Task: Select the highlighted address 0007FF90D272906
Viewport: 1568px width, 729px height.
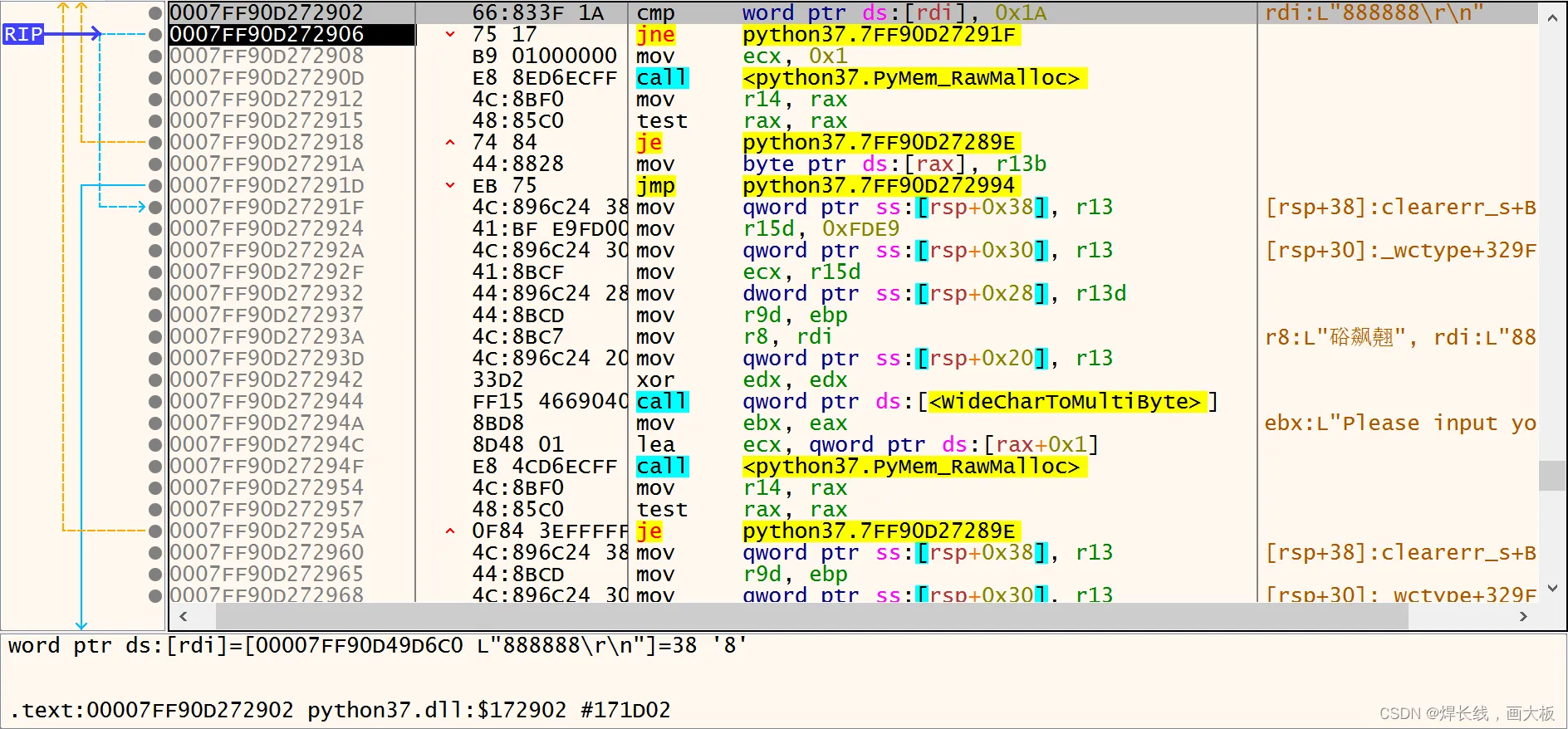Action: 267,35
